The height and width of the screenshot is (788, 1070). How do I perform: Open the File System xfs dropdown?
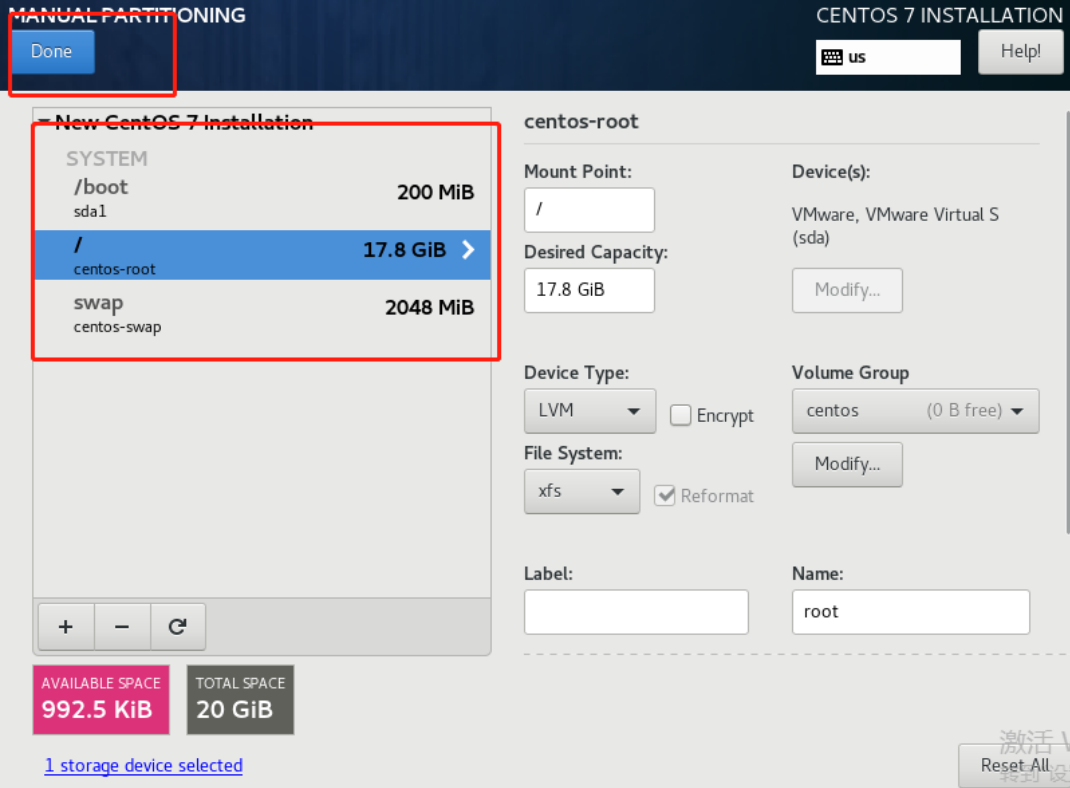tap(581, 491)
